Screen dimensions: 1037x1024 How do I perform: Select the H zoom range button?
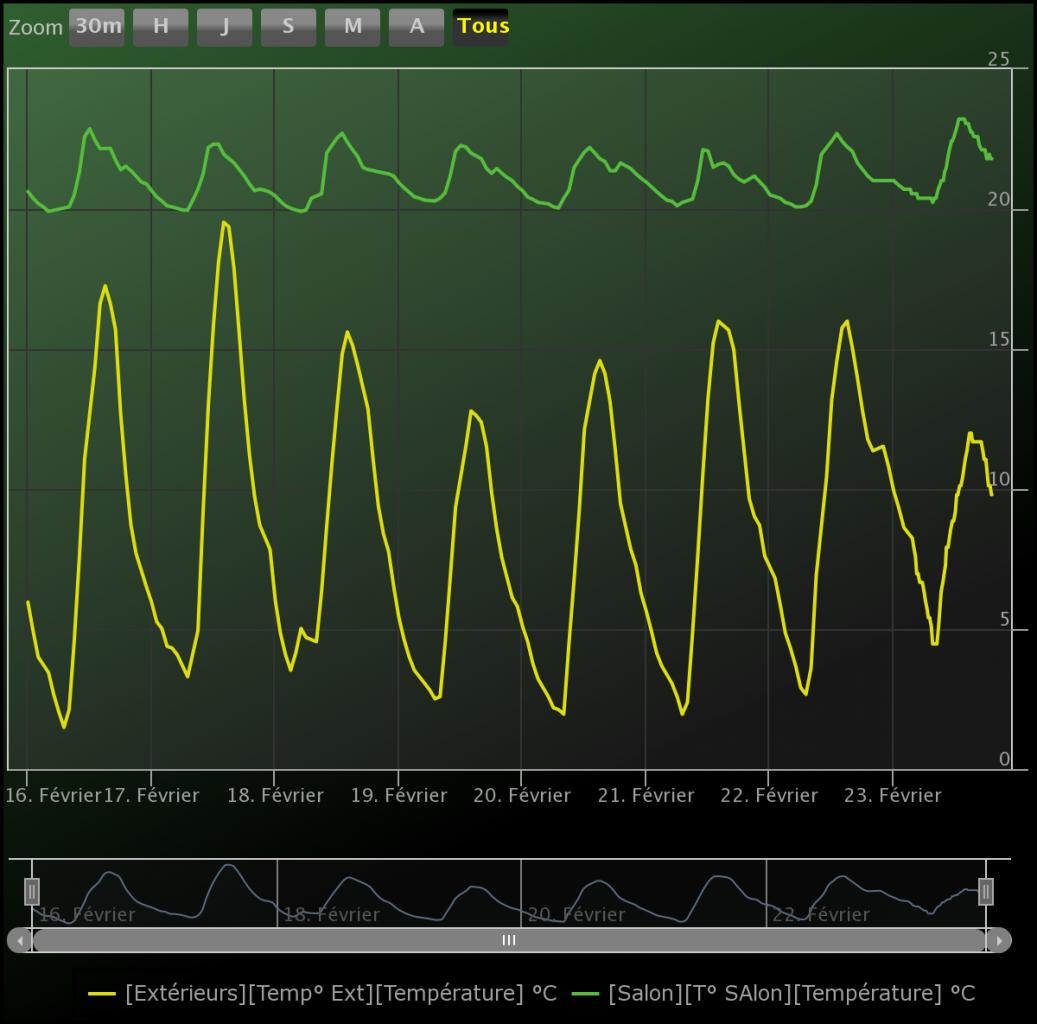161,26
